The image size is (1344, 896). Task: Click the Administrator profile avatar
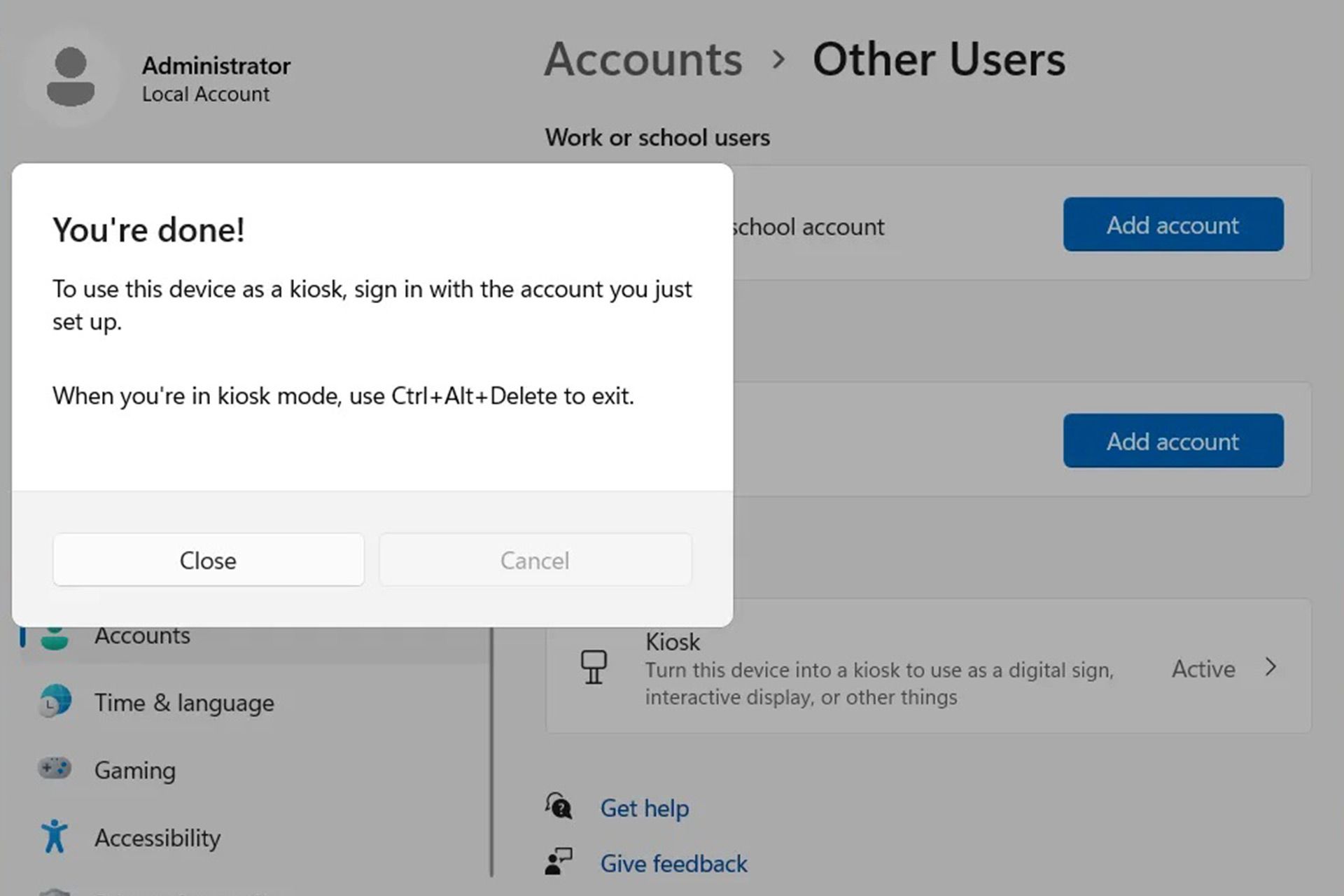[70, 77]
